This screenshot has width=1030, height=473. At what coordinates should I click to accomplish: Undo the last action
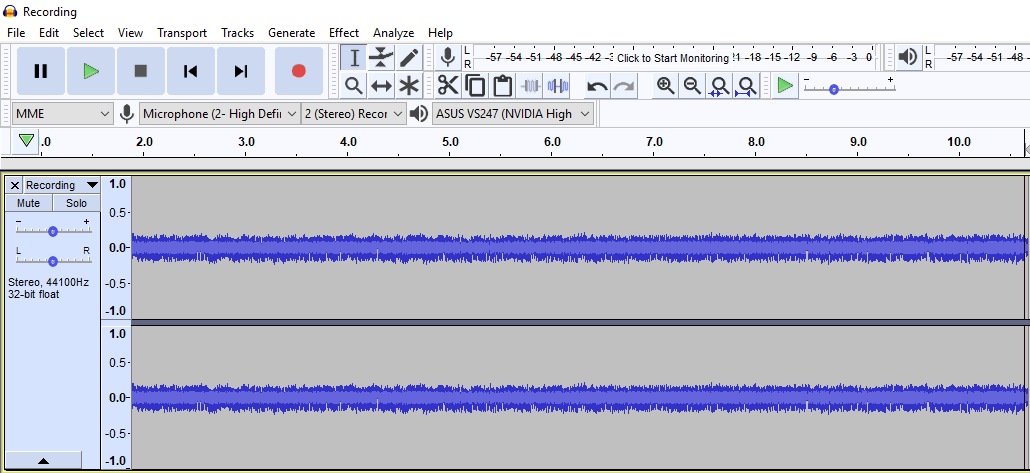click(597, 85)
